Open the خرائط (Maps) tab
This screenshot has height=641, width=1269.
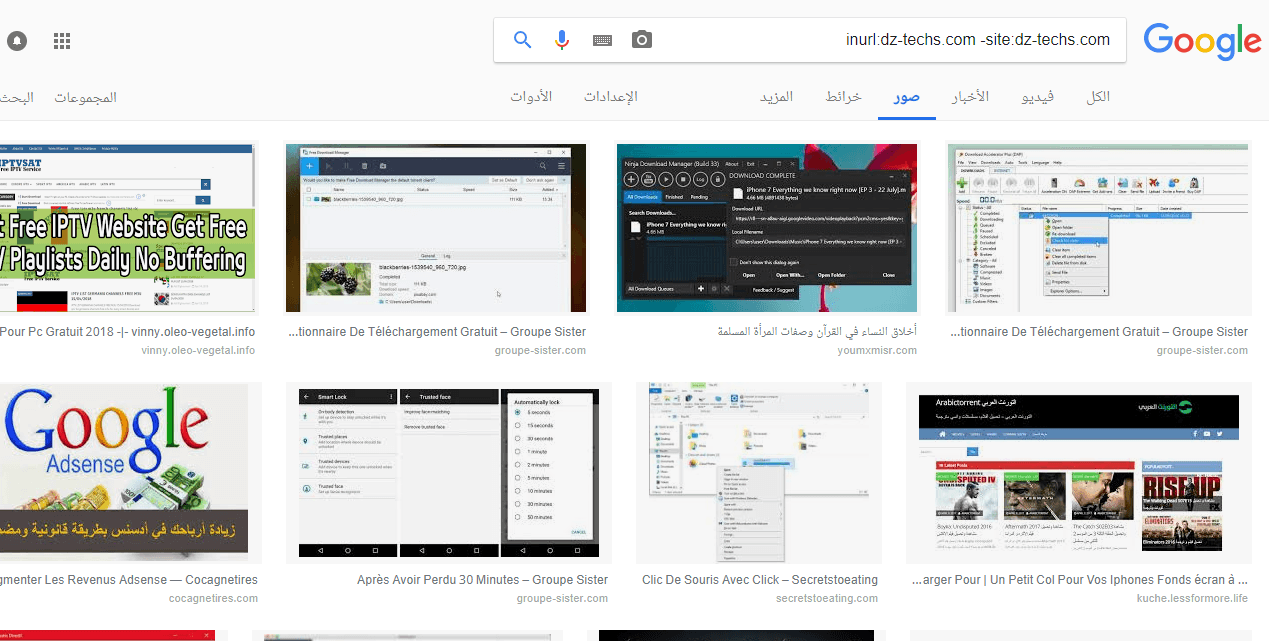point(843,96)
